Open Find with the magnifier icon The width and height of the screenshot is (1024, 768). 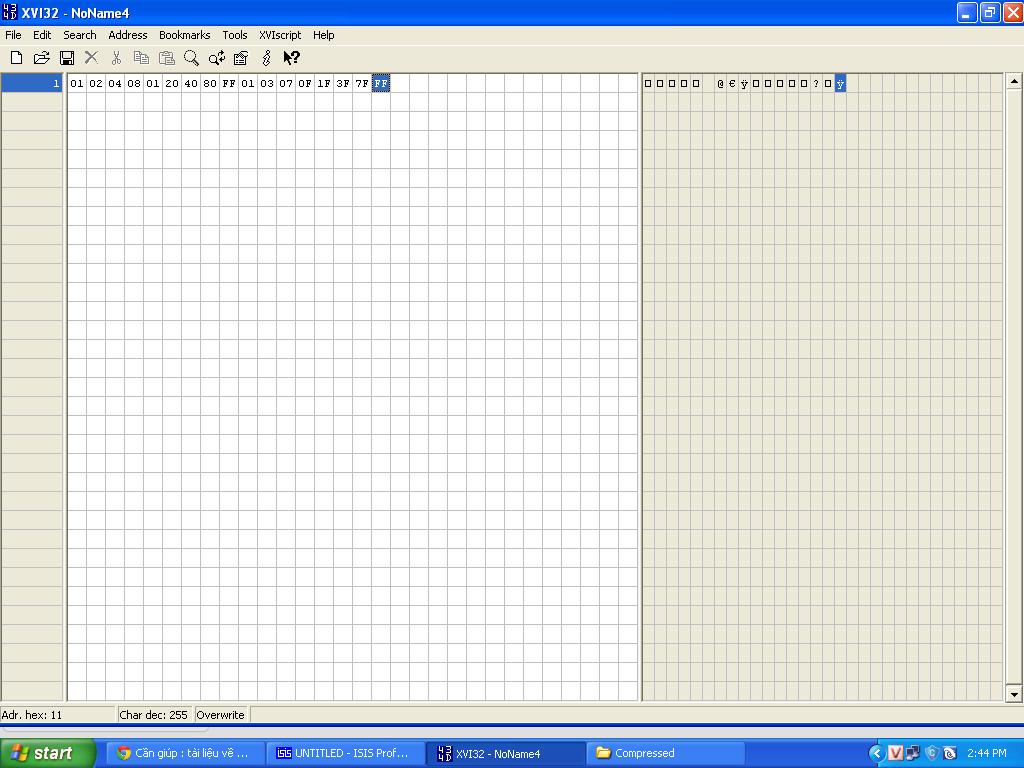(x=191, y=58)
